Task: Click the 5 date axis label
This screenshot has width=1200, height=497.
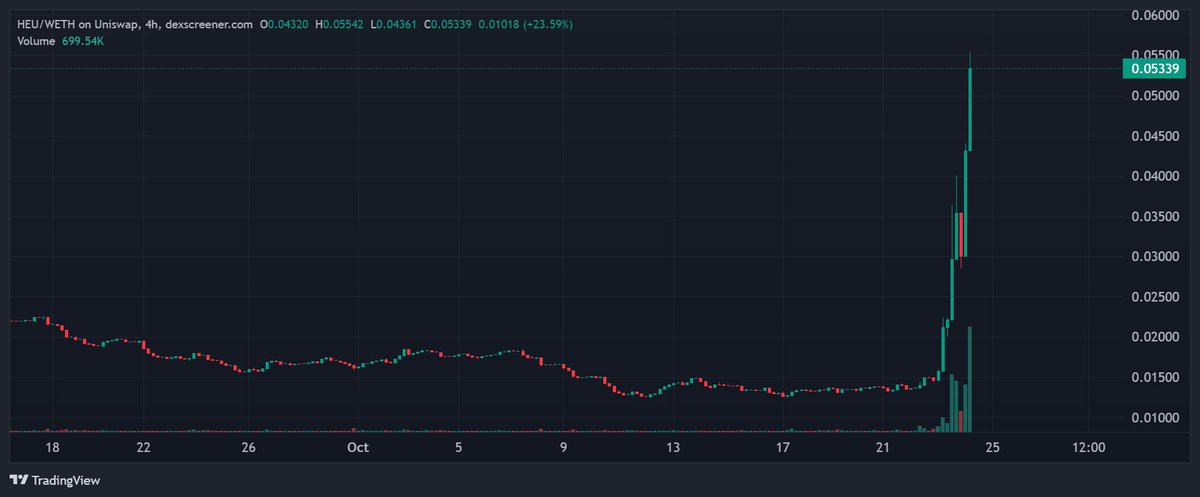Action: (458, 447)
